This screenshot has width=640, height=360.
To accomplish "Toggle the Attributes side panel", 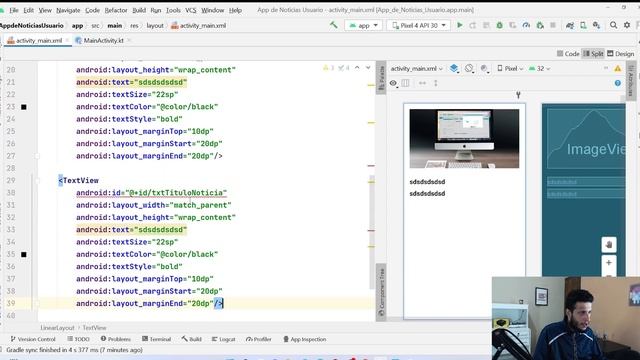I will (631, 80).
